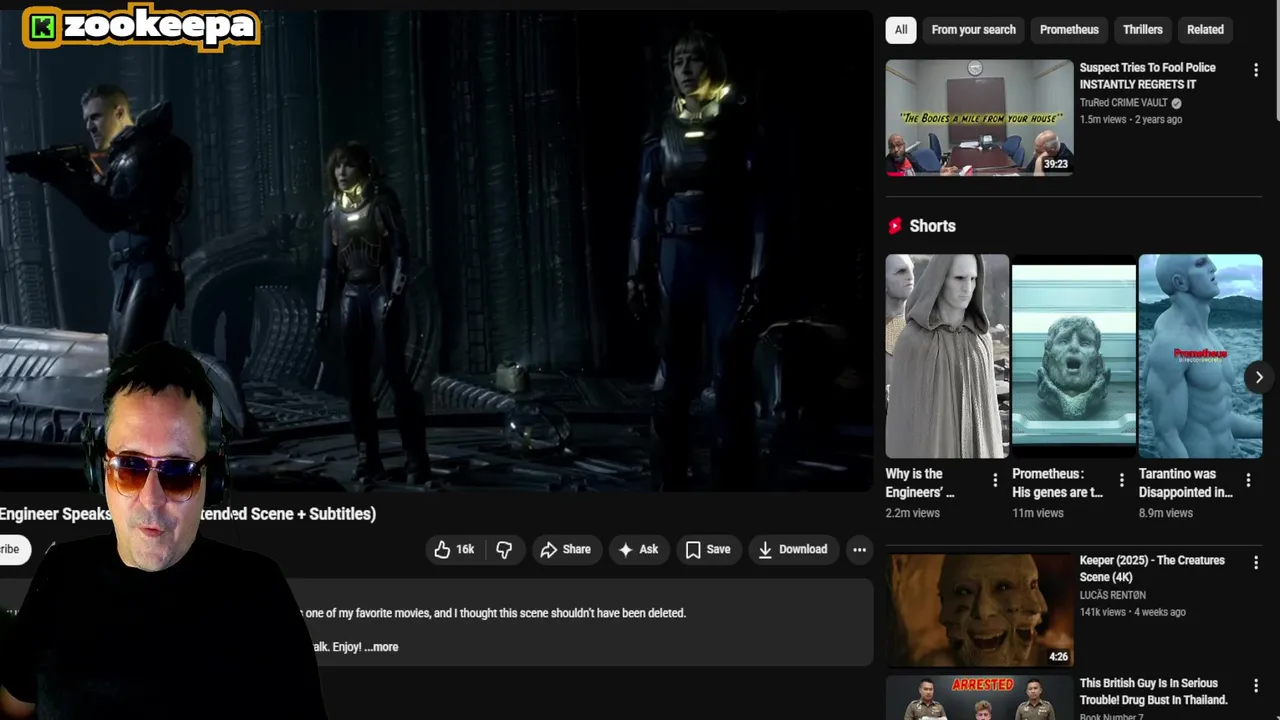Open the three-dot more actions menu below video
Viewport: 1280px width, 720px height.
[859, 549]
